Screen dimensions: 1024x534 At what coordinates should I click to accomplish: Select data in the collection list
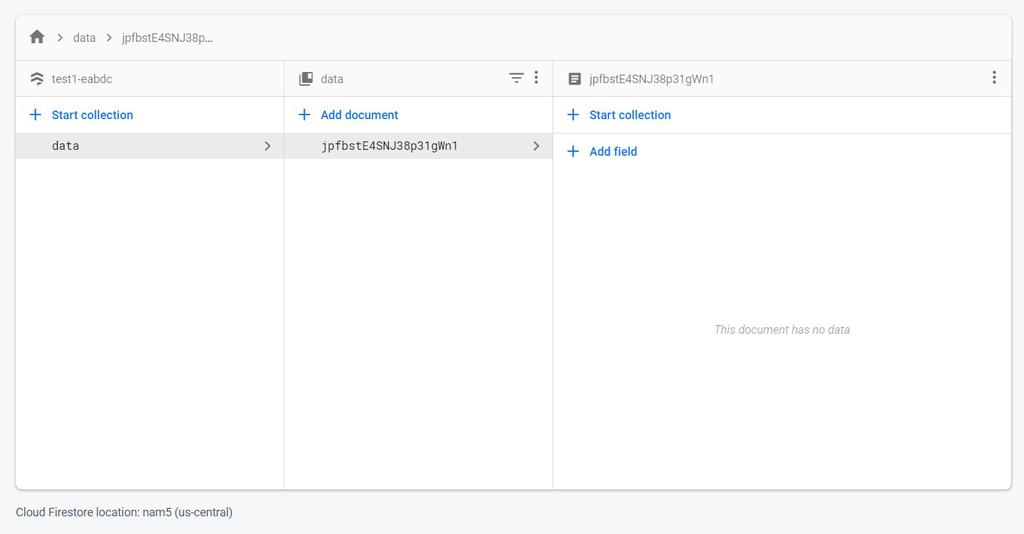pyautogui.click(x=66, y=146)
